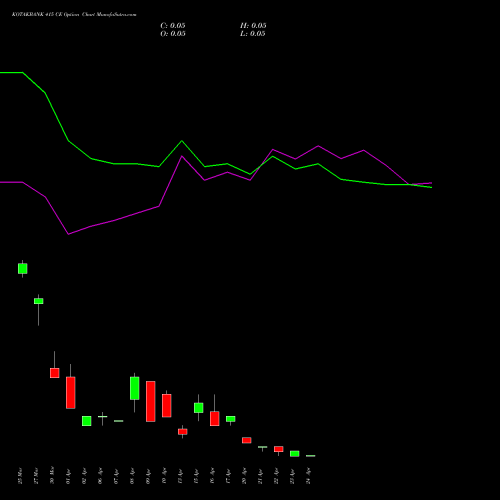Click the purple indicator line's lowest point
The image size is (500, 500).
pos(68,234)
